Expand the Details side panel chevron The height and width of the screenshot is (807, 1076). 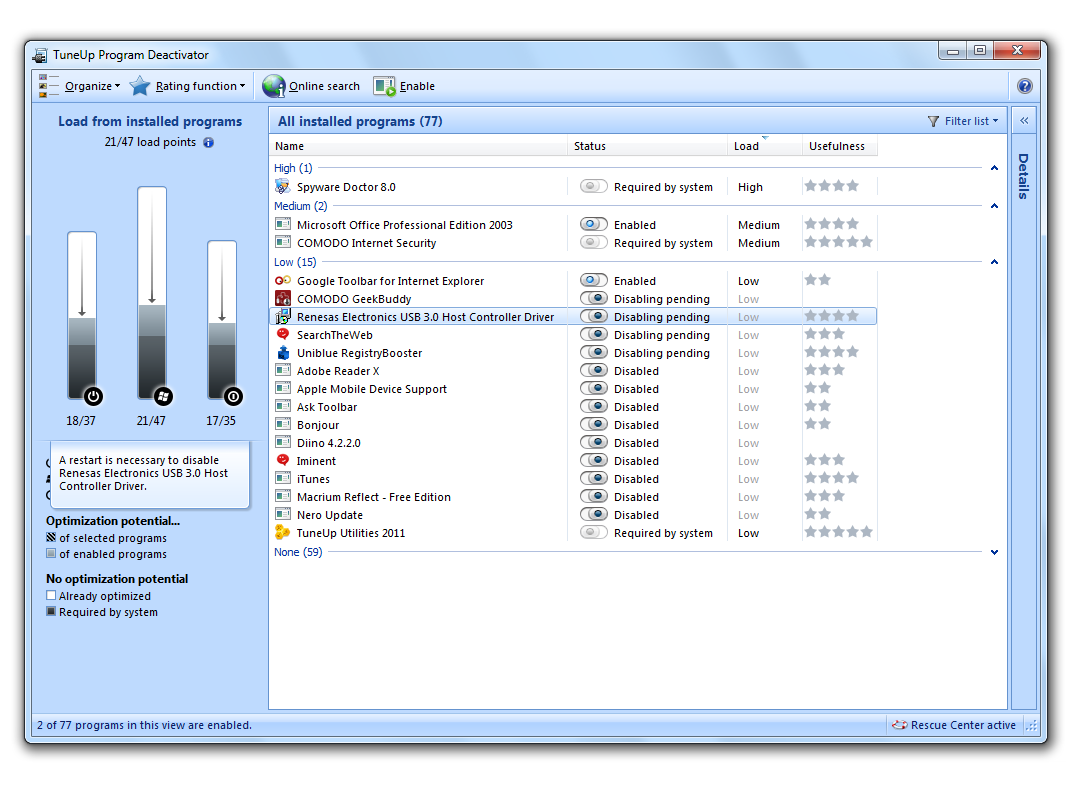[x=1024, y=121]
